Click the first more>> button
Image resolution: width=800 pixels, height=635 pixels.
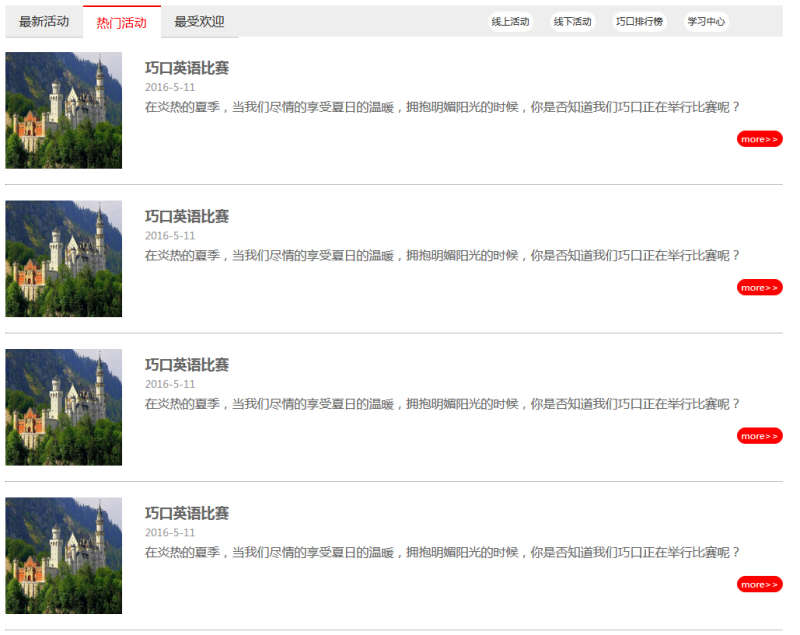pos(758,139)
